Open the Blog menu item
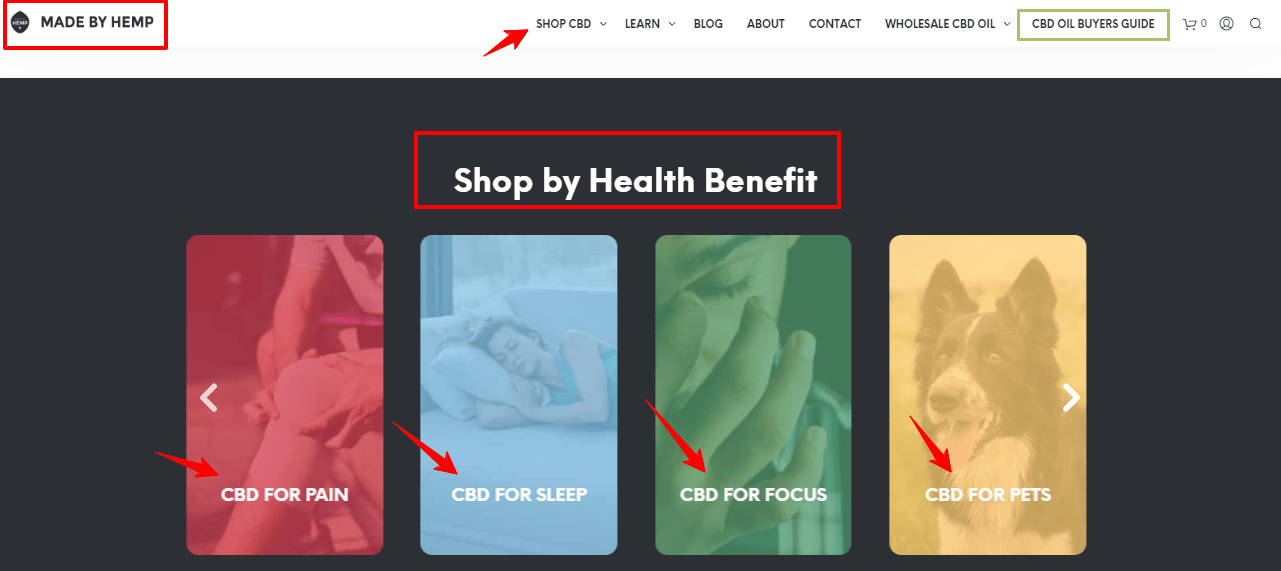Screen dimensions: 1281x571 (x=708, y=24)
